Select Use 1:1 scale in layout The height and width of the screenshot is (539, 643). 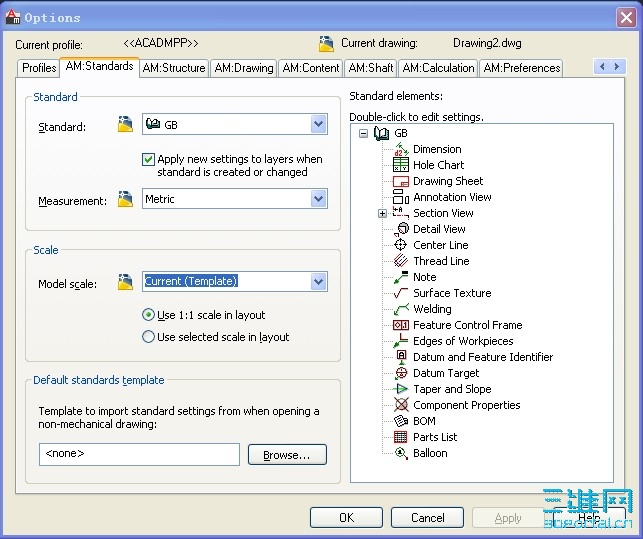148,315
